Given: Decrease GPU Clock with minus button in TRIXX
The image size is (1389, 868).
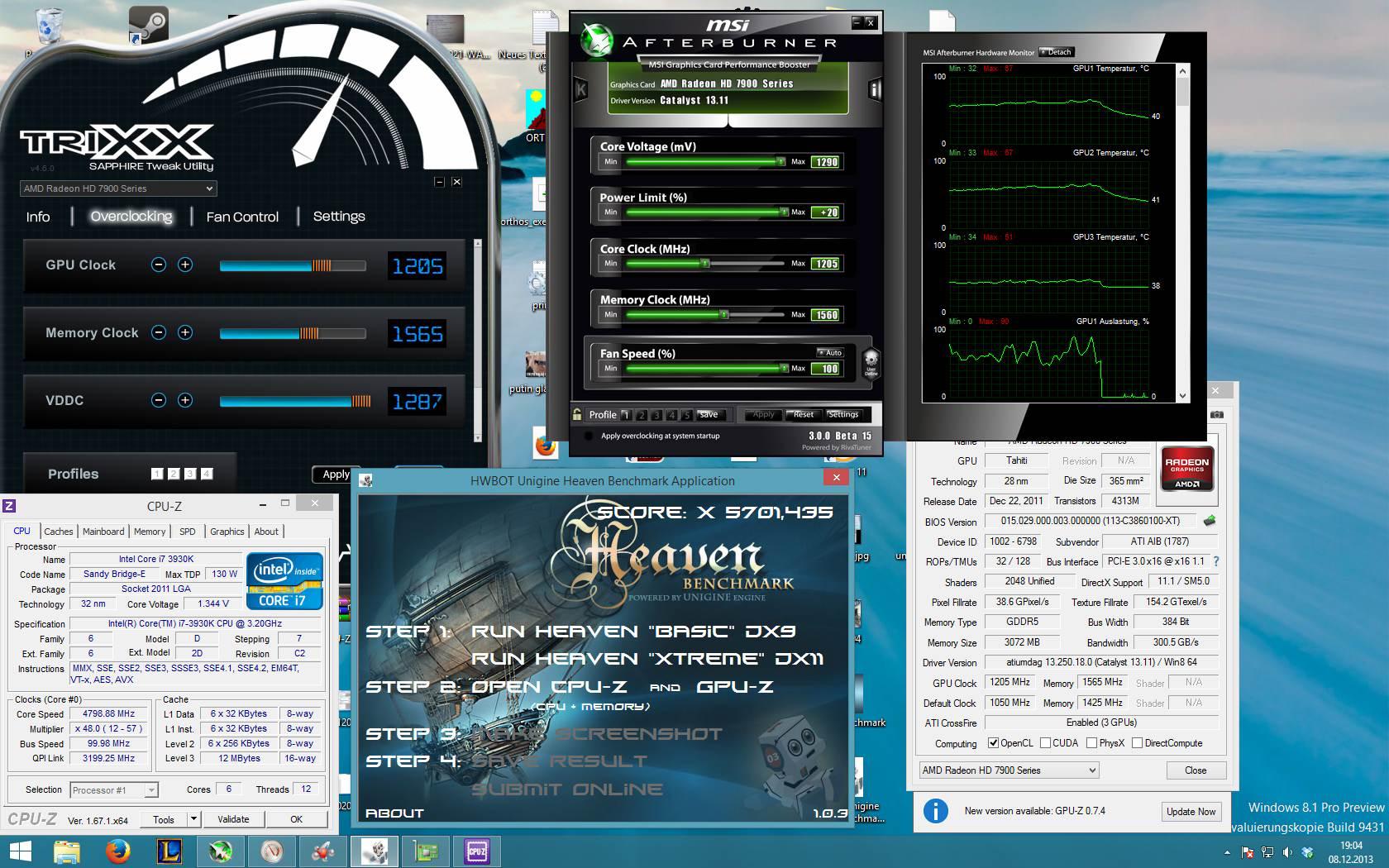Looking at the screenshot, I should [159, 265].
